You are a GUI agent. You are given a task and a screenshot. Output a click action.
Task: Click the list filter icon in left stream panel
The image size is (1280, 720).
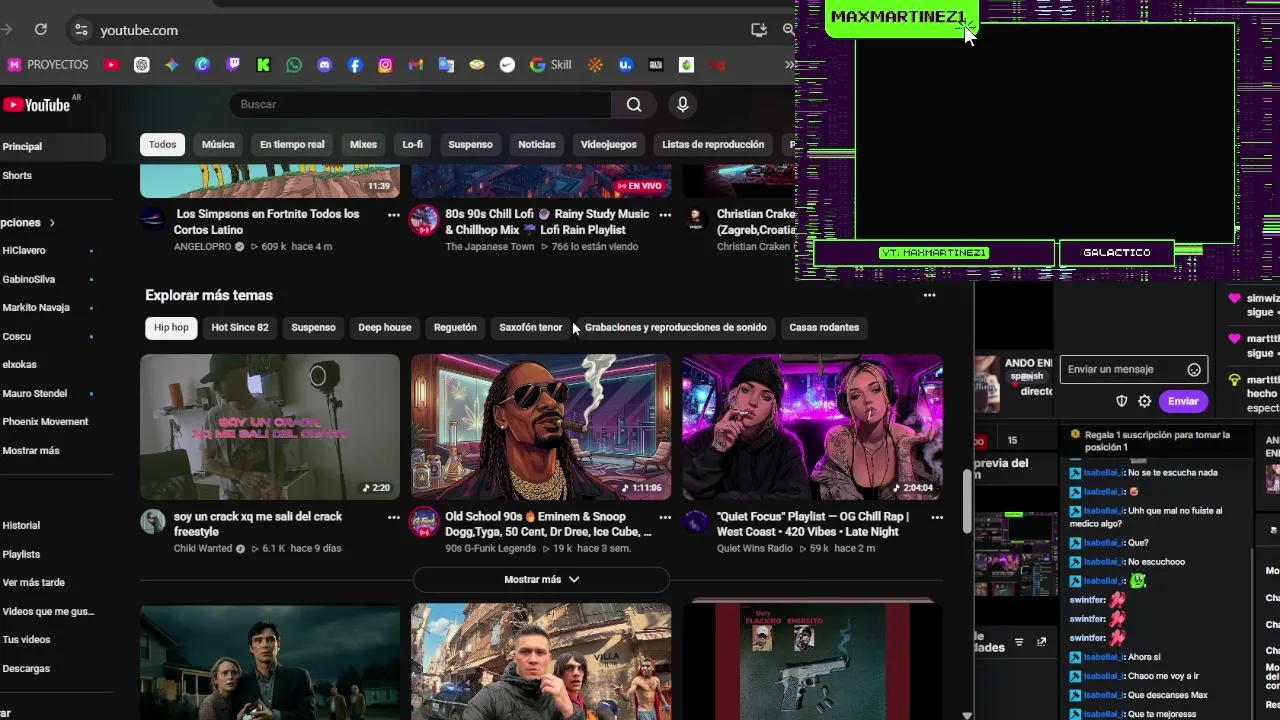(x=1019, y=642)
